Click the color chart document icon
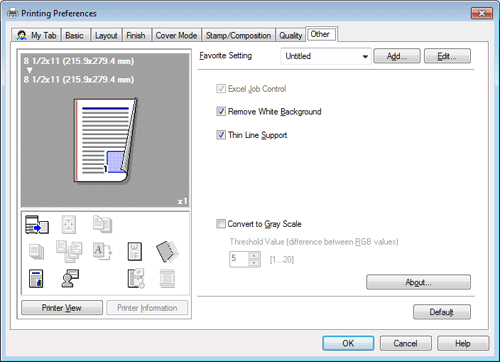Image resolution: width=500 pixels, height=362 pixels. (x=36, y=278)
